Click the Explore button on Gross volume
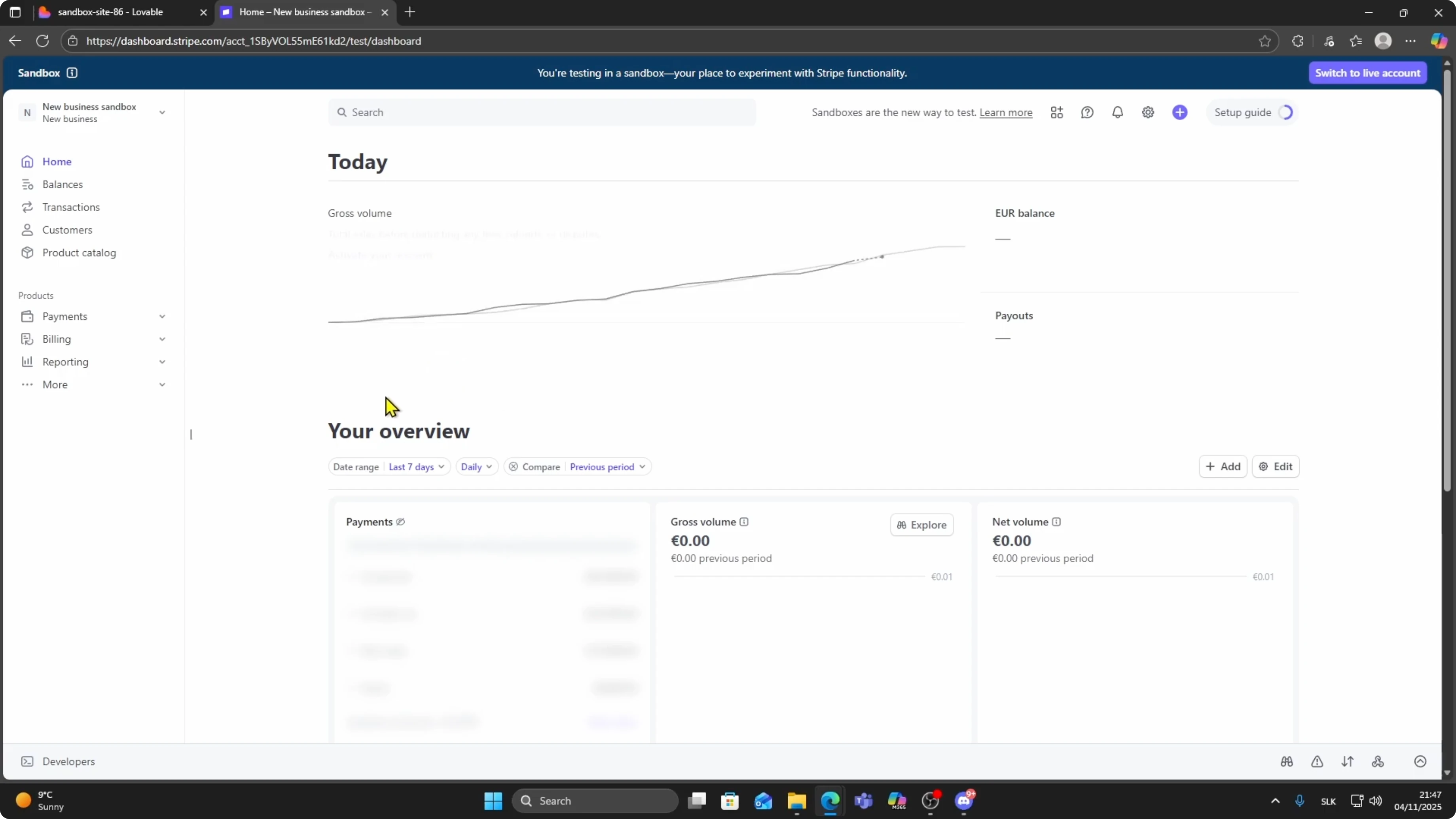The width and height of the screenshot is (1456, 819). point(921,525)
